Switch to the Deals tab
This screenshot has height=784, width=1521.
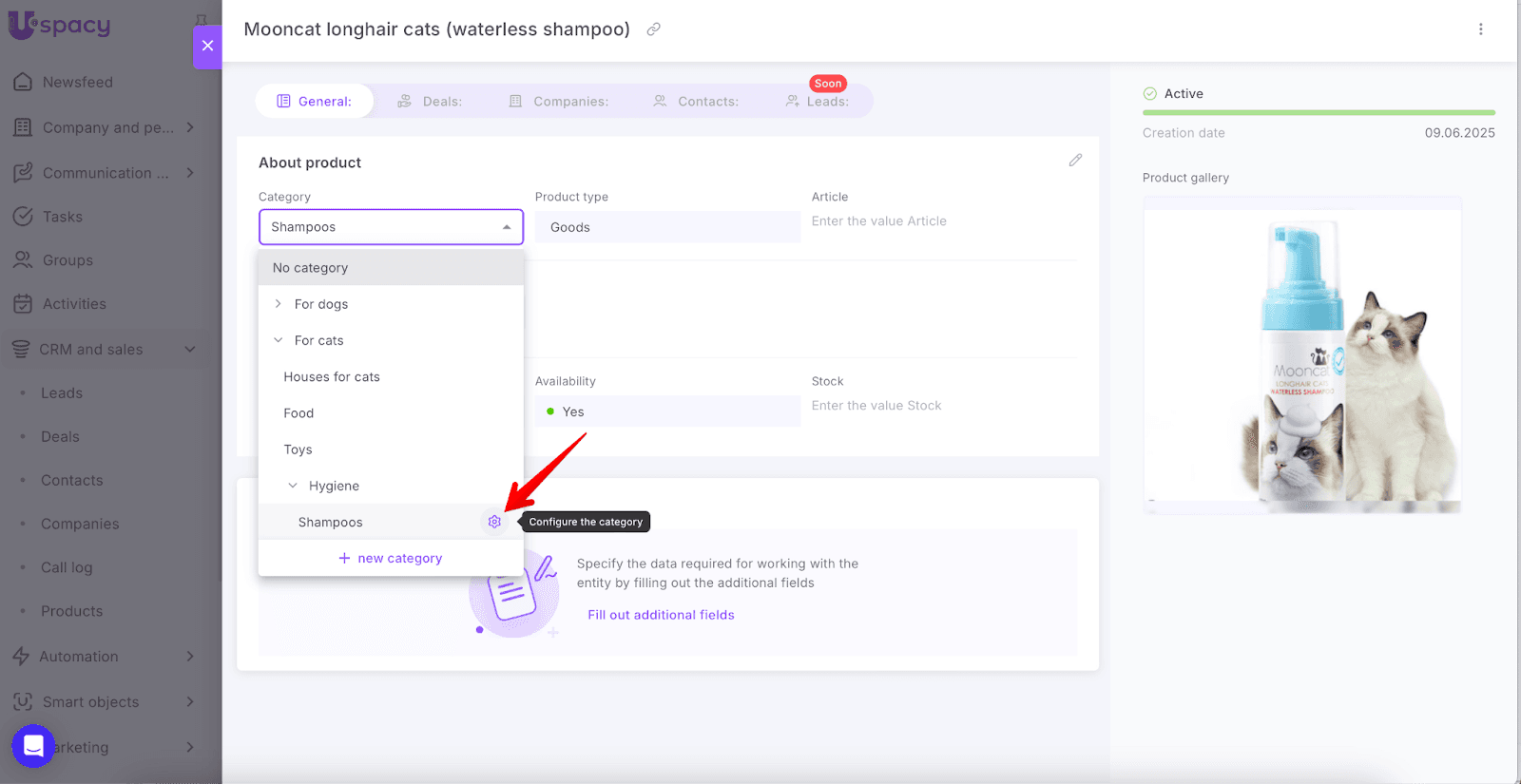click(x=430, y=102)
